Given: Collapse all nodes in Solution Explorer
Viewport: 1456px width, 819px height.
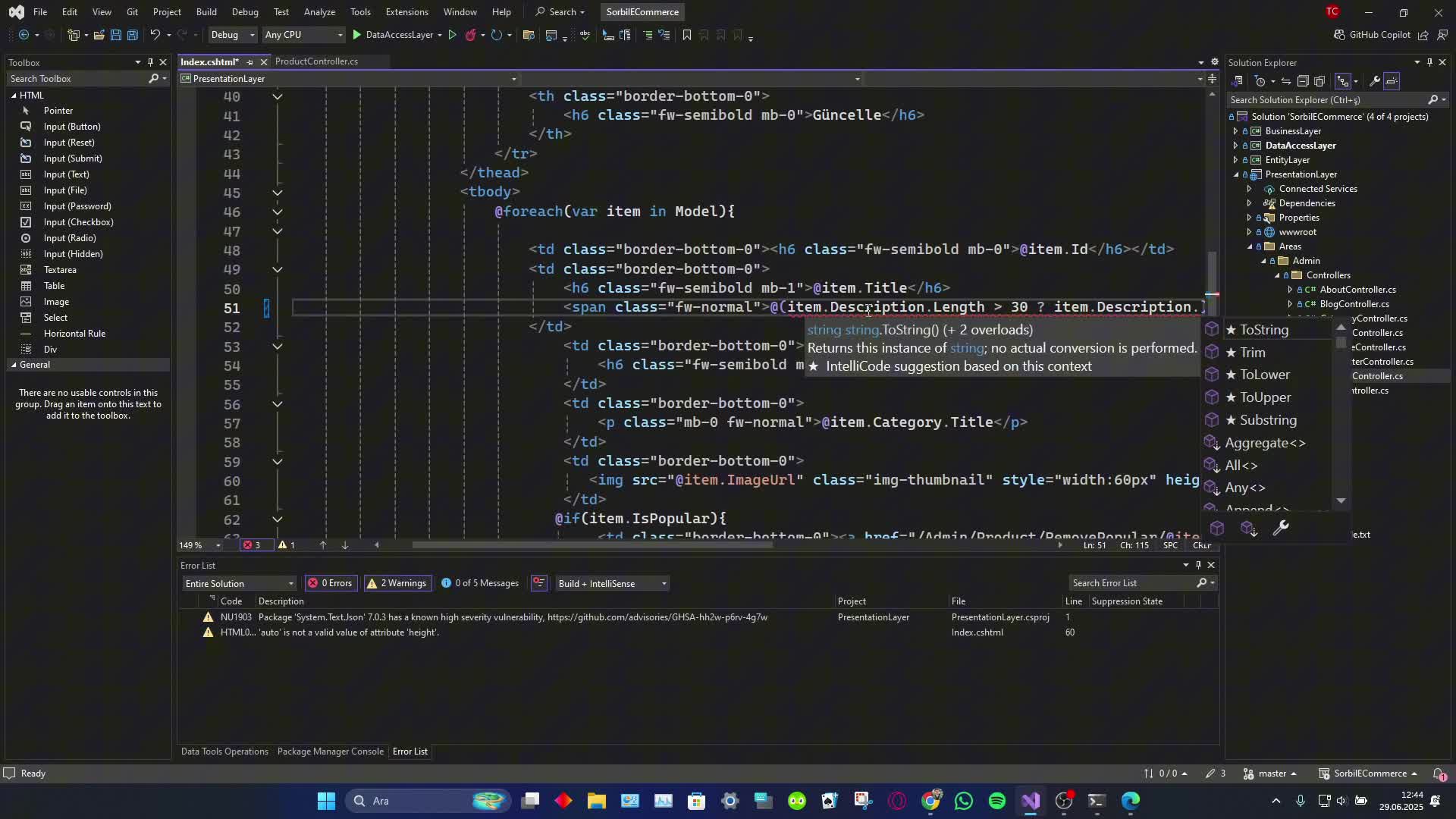Looking at the screenshot, I should 1303,81.
